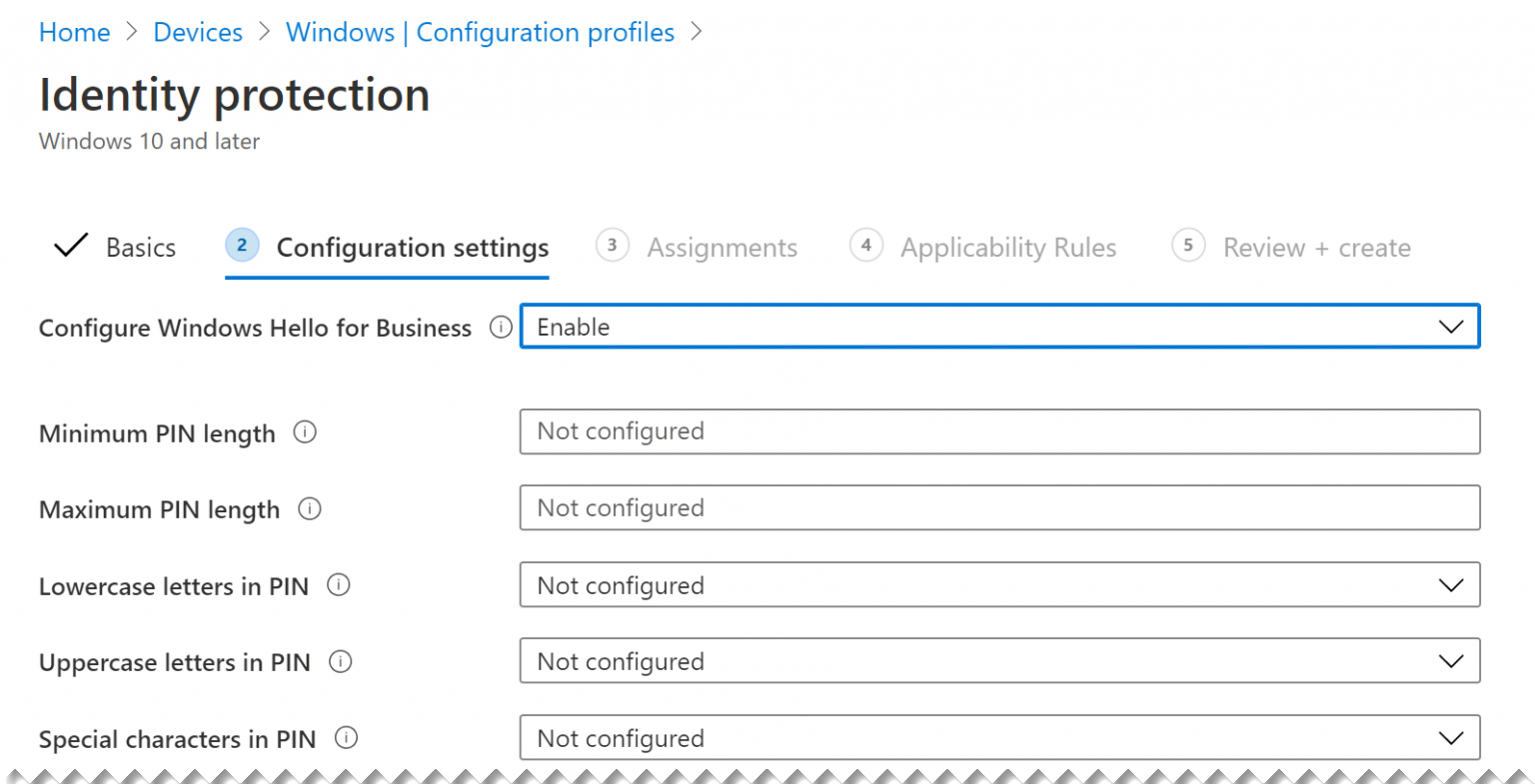Change the Configure Windows Hello for Business setting

tap(999, 326)
